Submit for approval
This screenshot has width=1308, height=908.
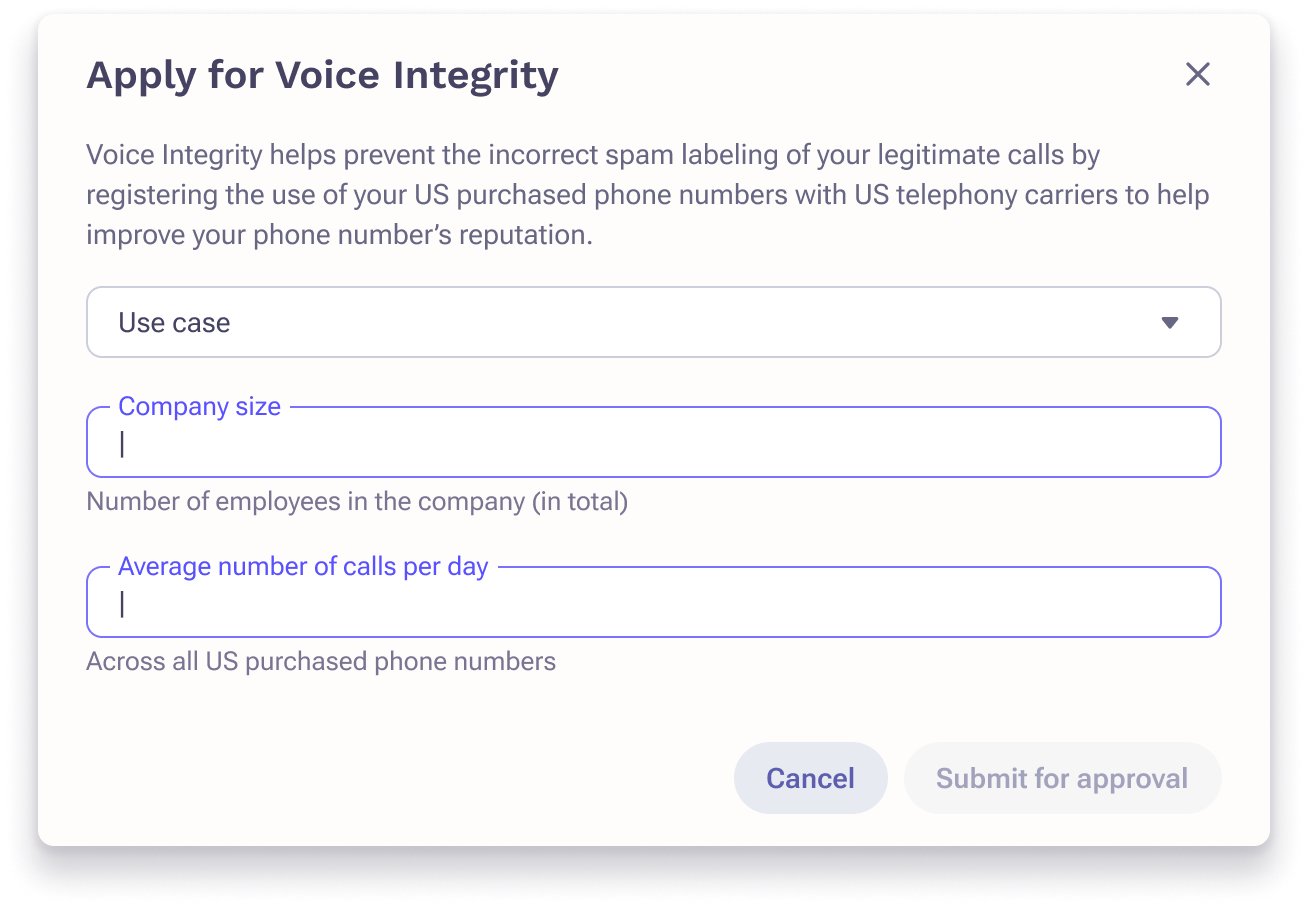pyautogui.click(x=1062, y=778)
